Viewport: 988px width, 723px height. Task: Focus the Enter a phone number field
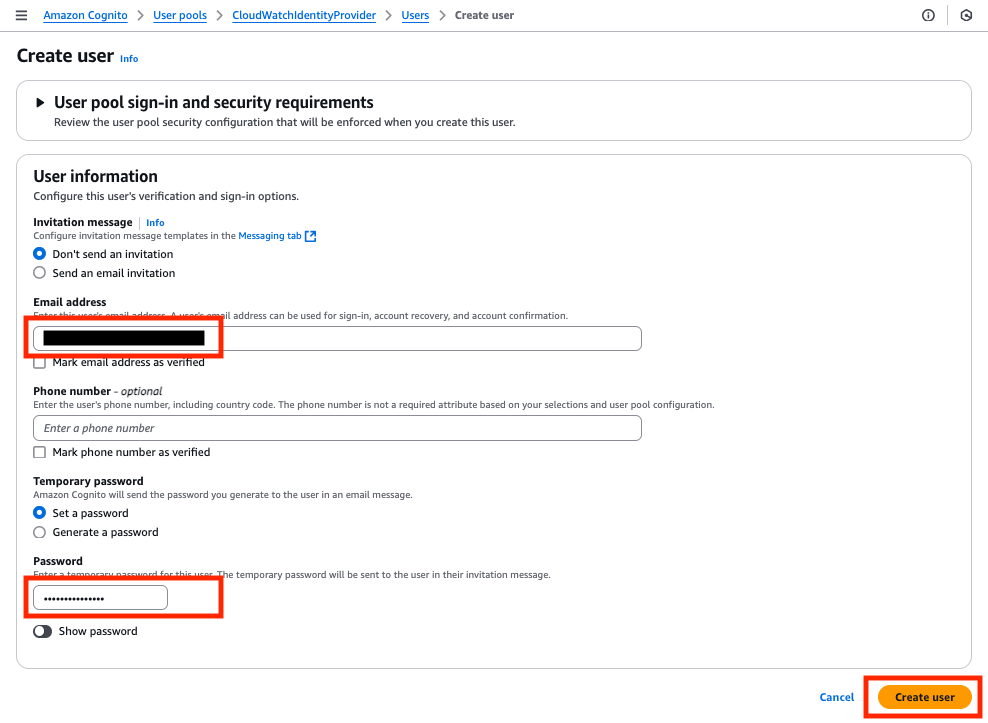337,428
